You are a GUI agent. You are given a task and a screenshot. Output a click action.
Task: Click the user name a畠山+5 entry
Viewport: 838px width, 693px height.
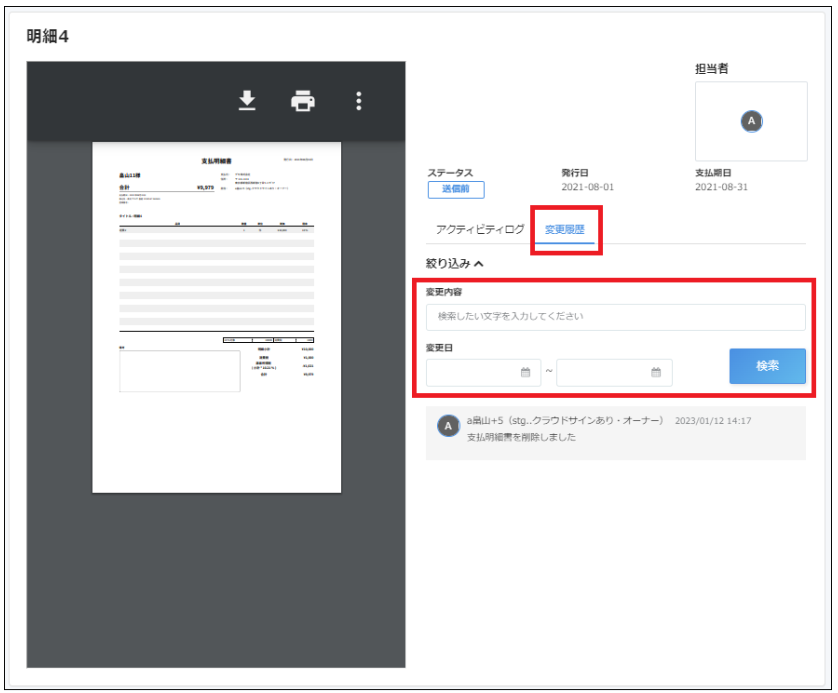(x=565, y=421)
